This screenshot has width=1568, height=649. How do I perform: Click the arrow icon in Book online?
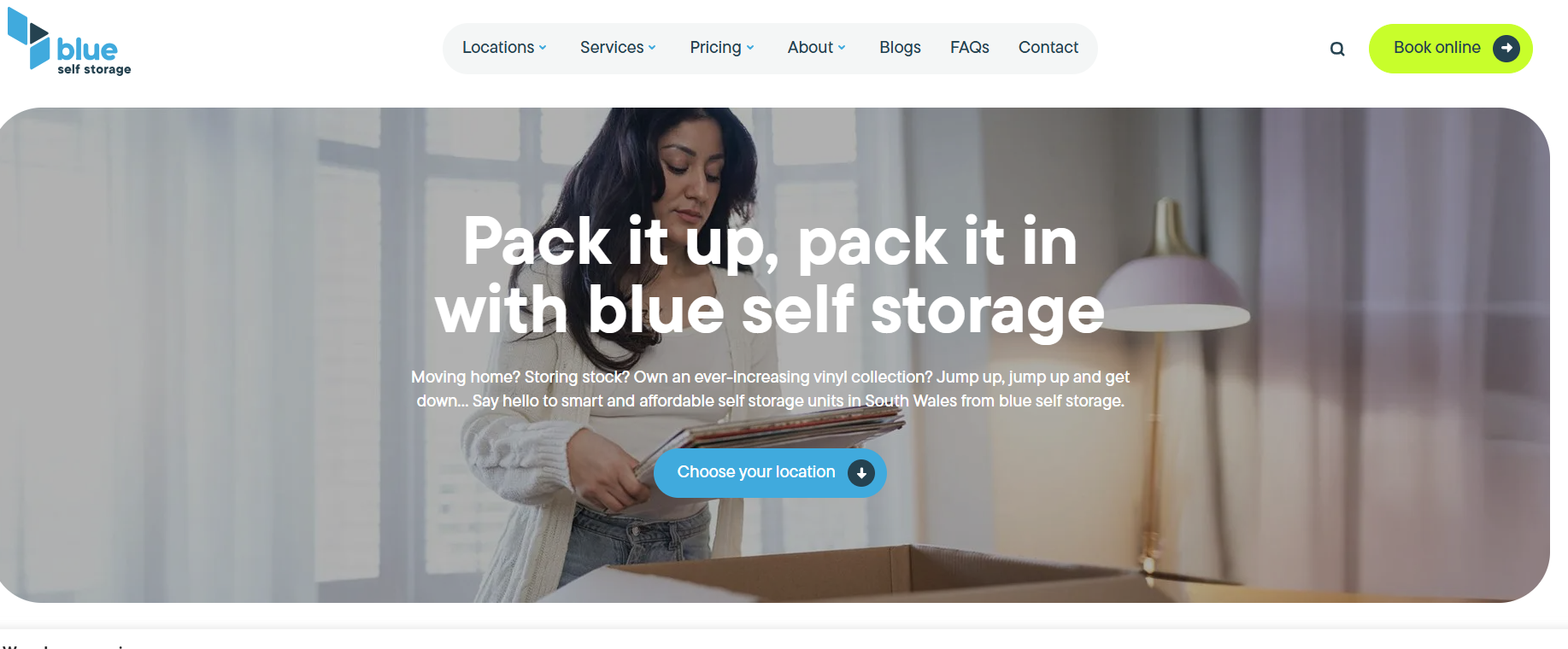point(1506,49)
